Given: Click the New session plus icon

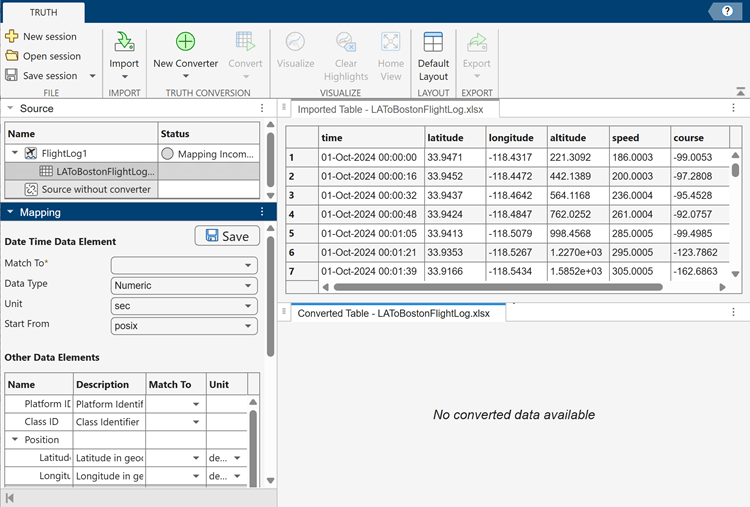Looking at the screenshot, I should click(11, 36).
